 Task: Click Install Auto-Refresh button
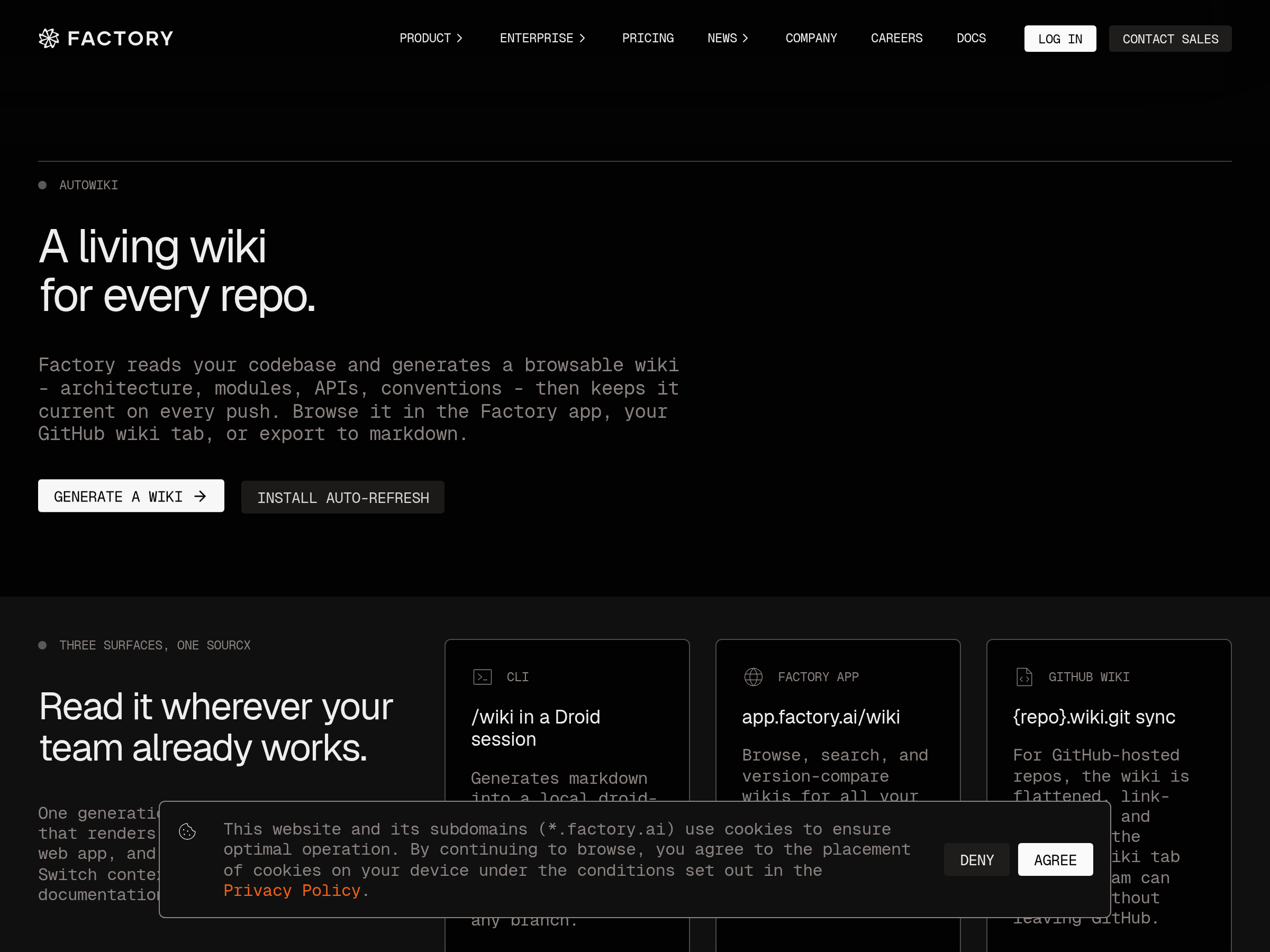pos(343,497)
